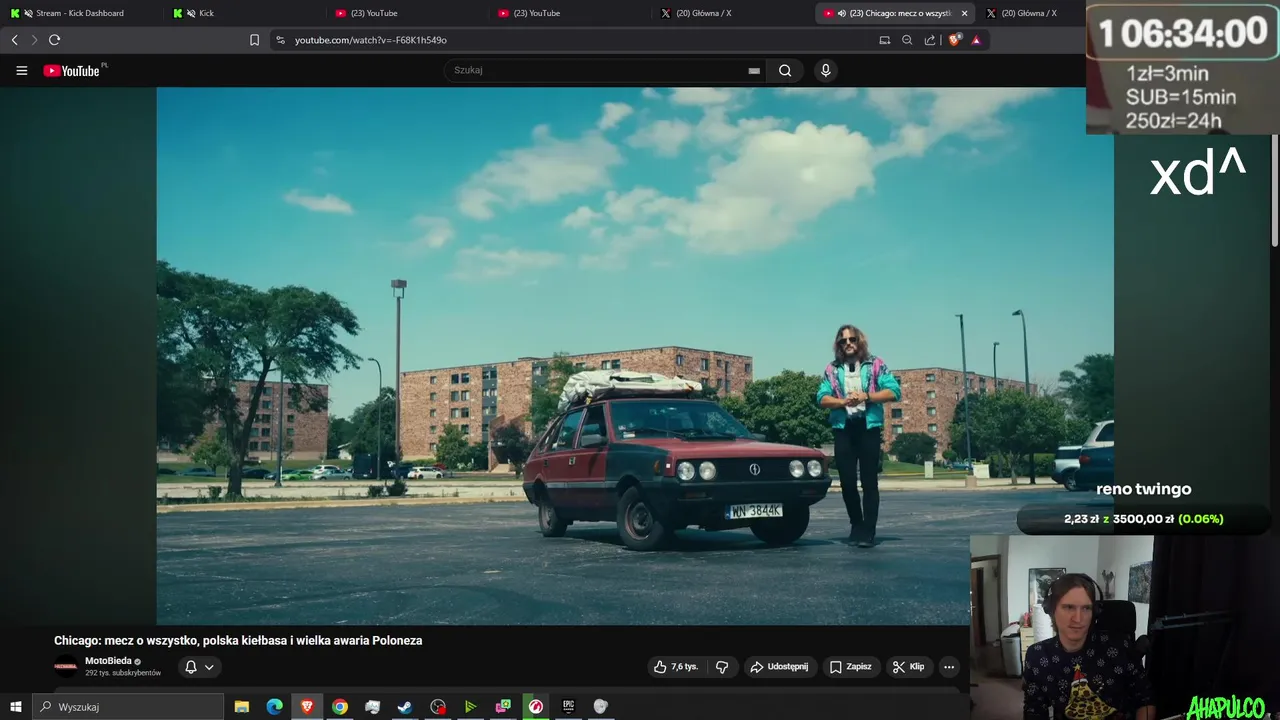Open the Windows Start menu
Image resolution: width=1280 pixels, height=720 pixels.
pos(15,707)
